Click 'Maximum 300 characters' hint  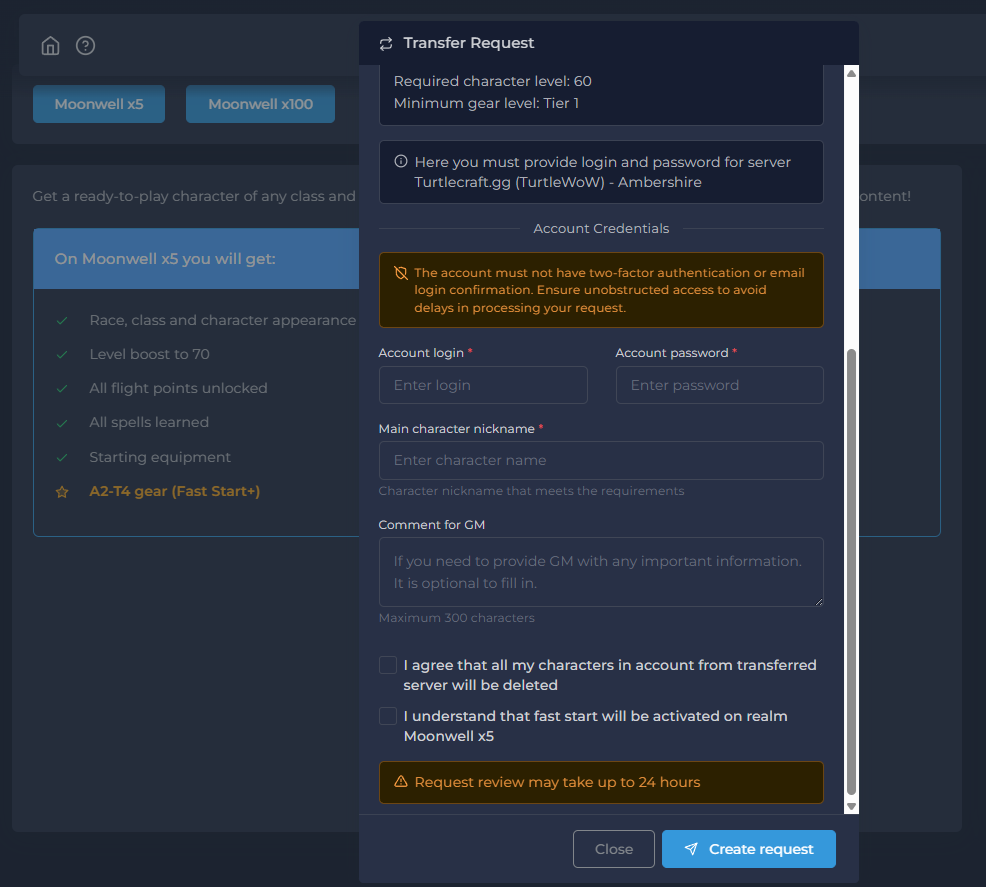click(x=457, y=618)
